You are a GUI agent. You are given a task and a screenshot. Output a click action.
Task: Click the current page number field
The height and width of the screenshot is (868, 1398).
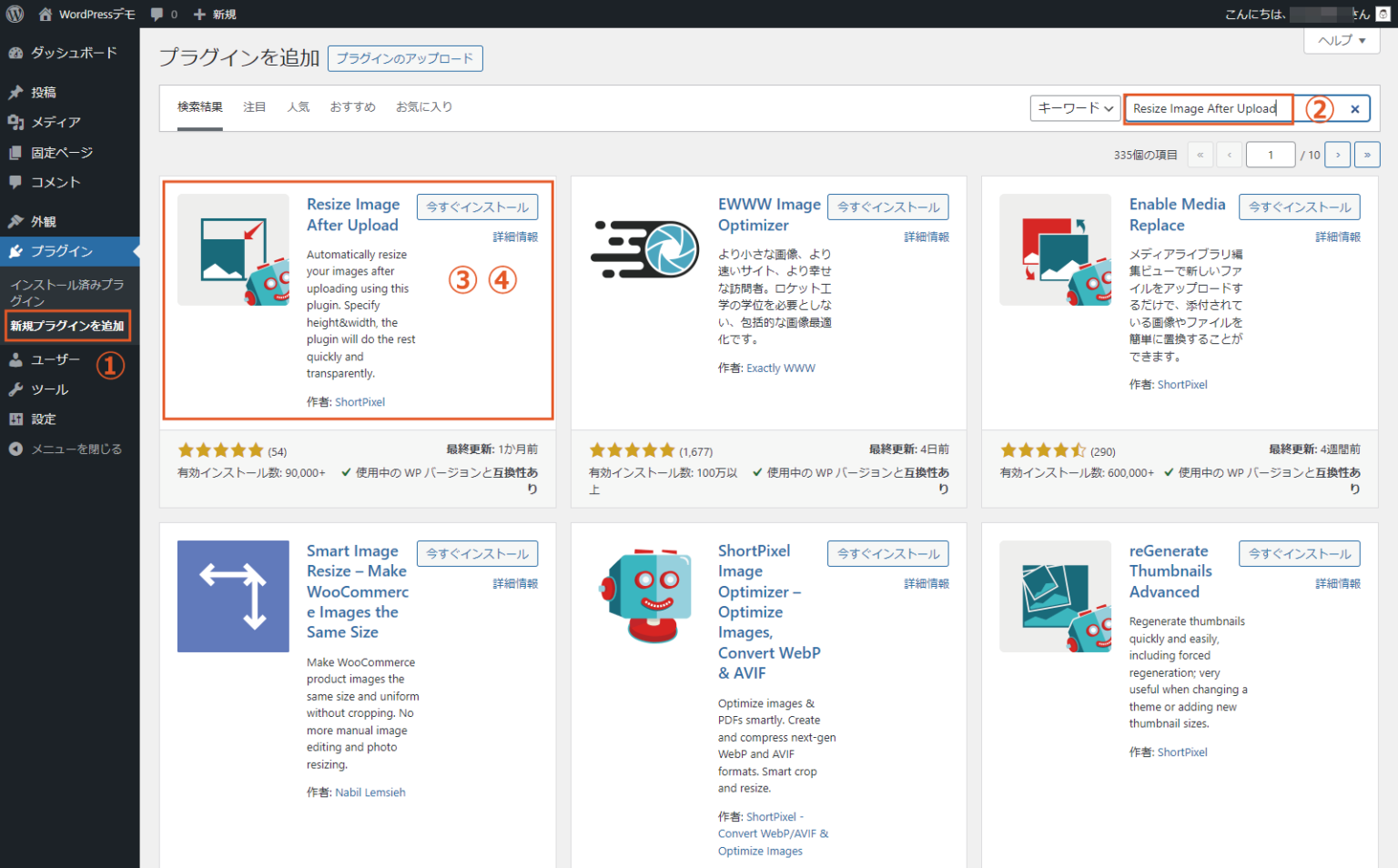click(1270, 155)
